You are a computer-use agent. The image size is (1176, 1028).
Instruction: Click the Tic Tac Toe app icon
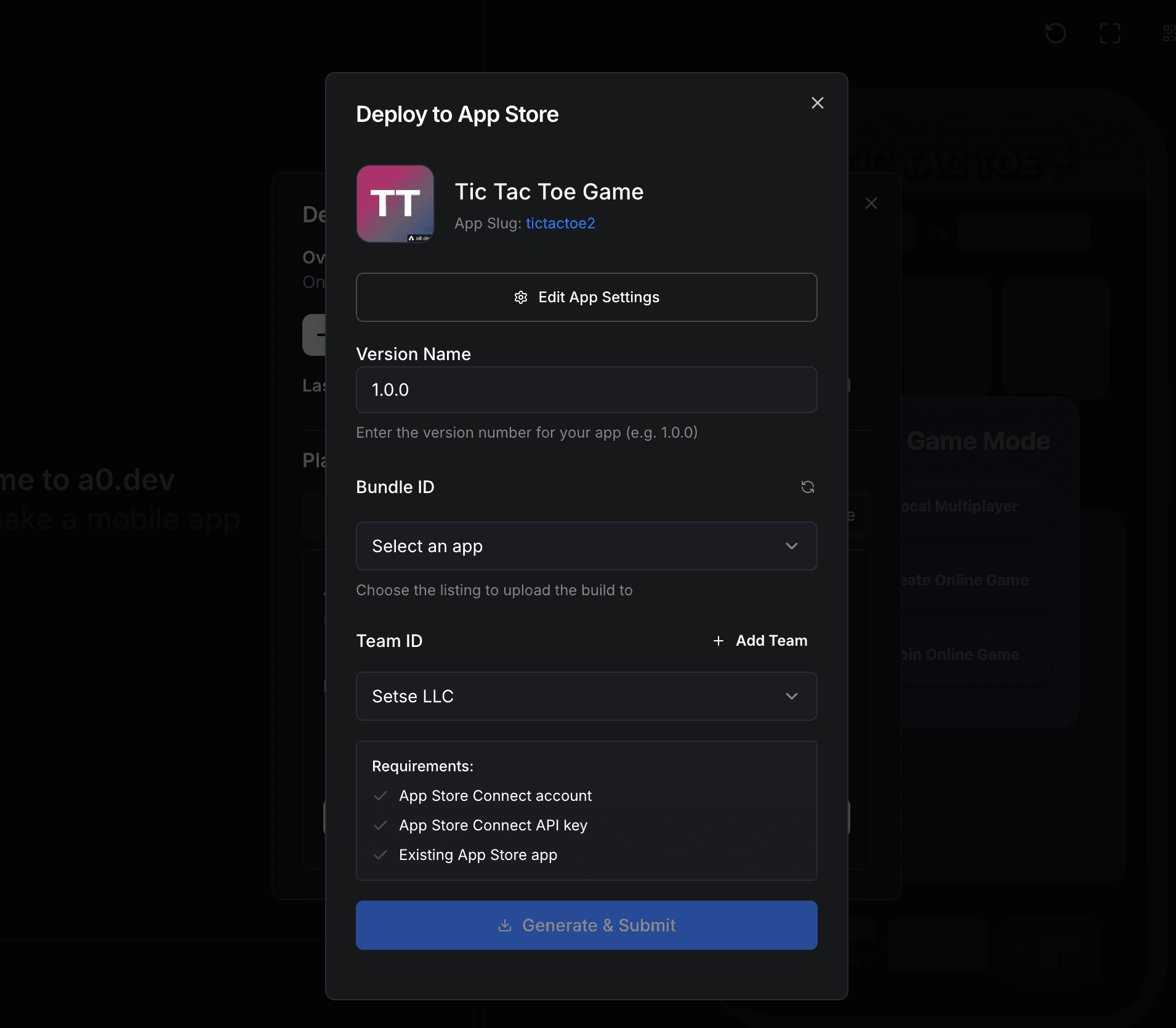(x=395, y=204)
